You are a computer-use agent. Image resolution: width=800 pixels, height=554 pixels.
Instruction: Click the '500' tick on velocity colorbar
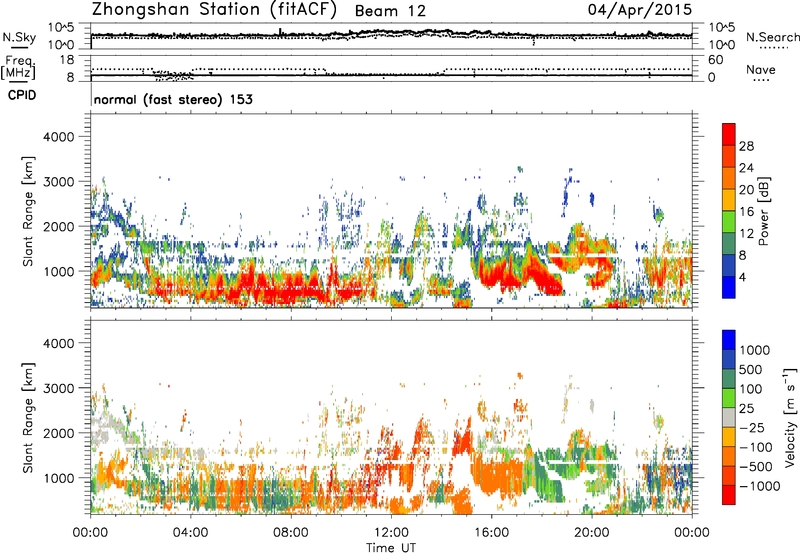[751, 369]
